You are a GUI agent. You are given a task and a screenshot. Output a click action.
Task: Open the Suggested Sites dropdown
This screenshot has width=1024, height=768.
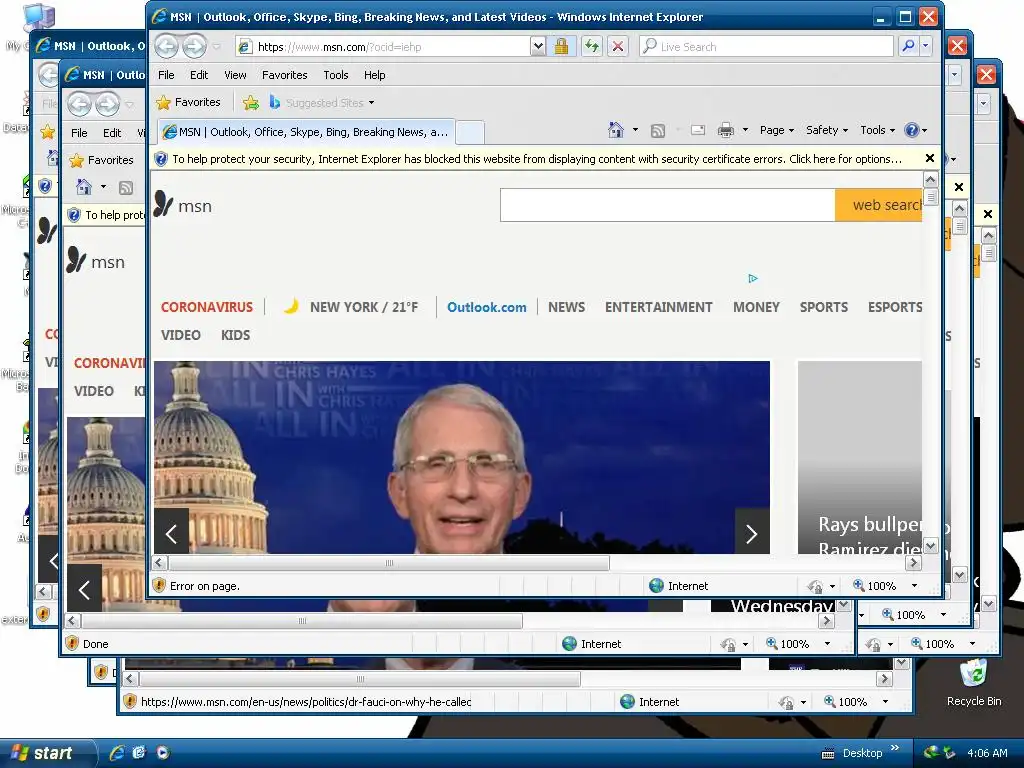tap(322, 103)
